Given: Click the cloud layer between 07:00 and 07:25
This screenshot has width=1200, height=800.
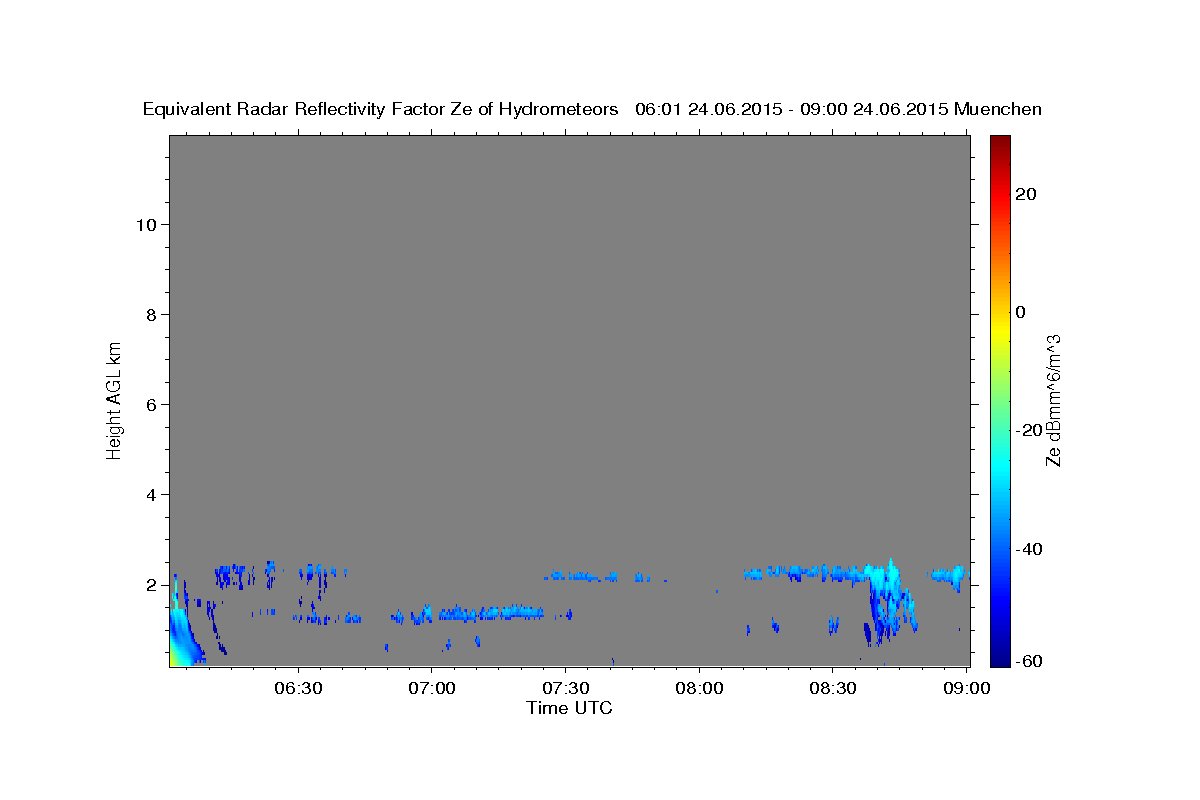Looking at the screenshot, I should pos(490,612).
